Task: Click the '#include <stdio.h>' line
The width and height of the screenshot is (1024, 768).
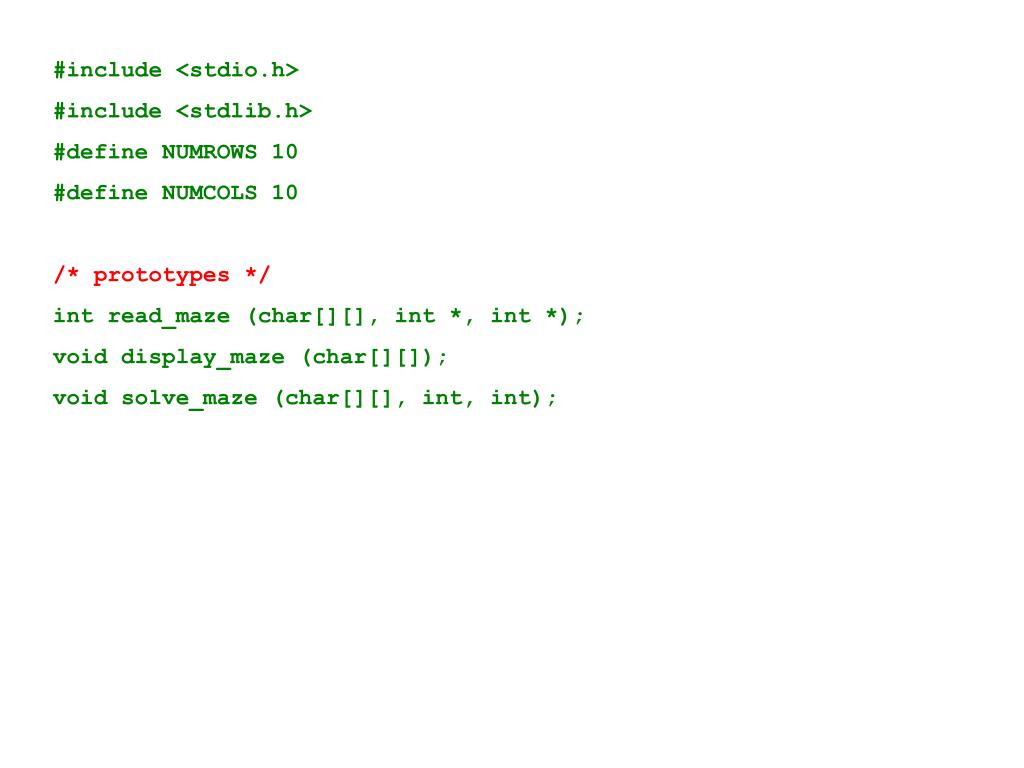Action: pos(176,70)
